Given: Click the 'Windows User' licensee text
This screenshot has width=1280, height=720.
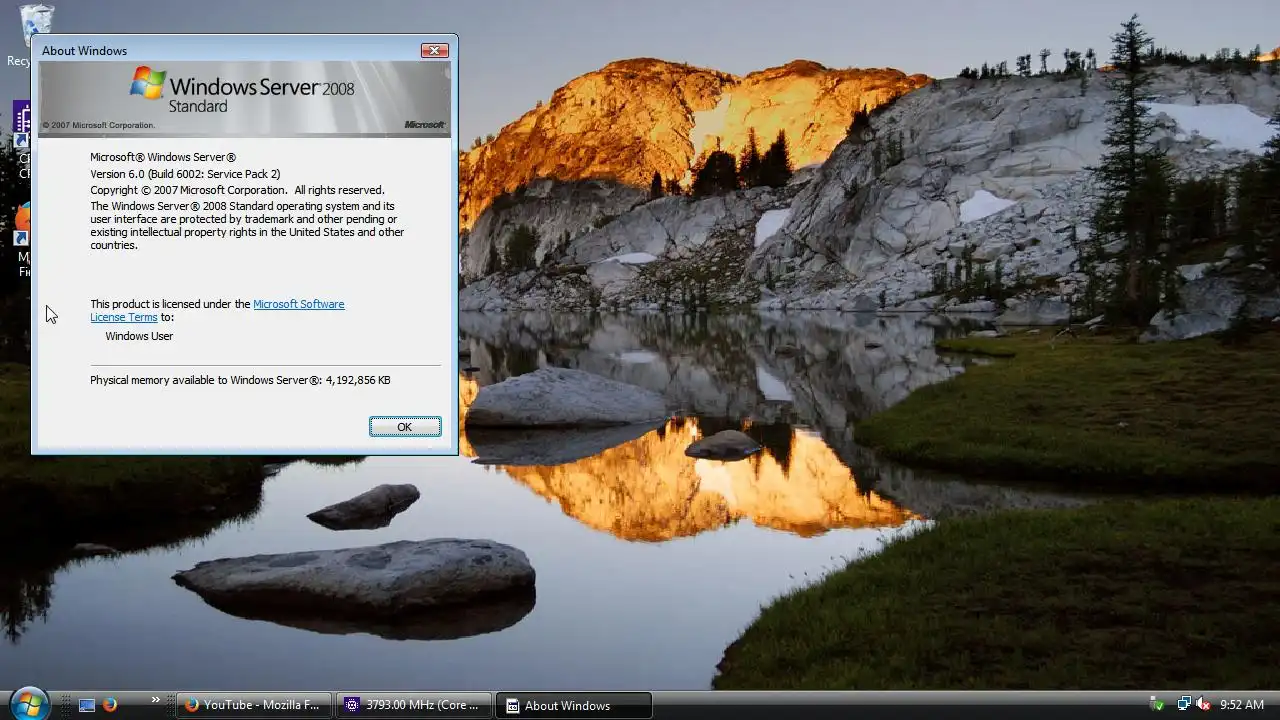Looking at the screenshot, I should point(139,336).
